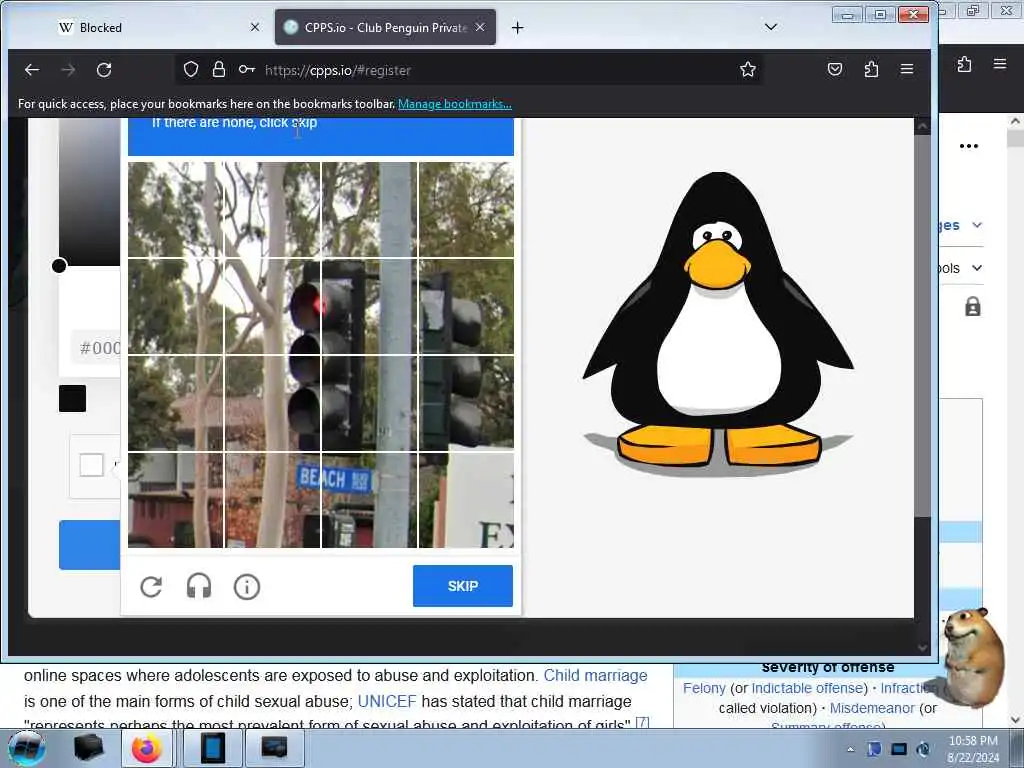Open Firefox hamburger application menu
The image size is (1024, 768).
[906, 69]
